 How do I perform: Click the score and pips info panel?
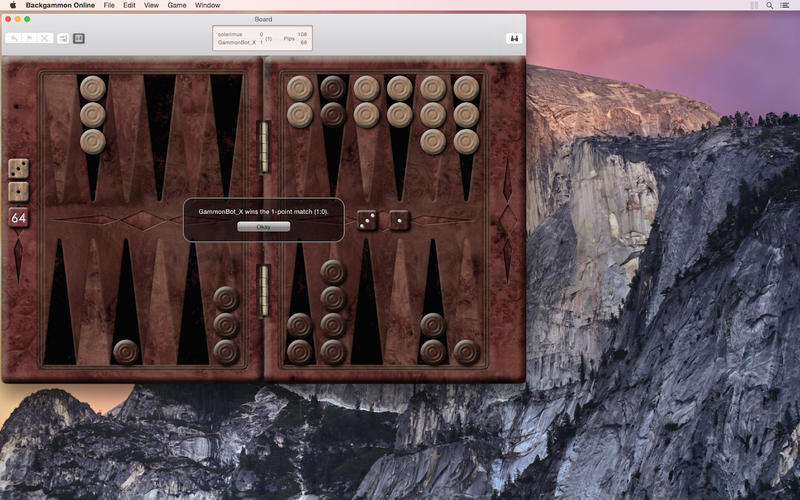262,38
